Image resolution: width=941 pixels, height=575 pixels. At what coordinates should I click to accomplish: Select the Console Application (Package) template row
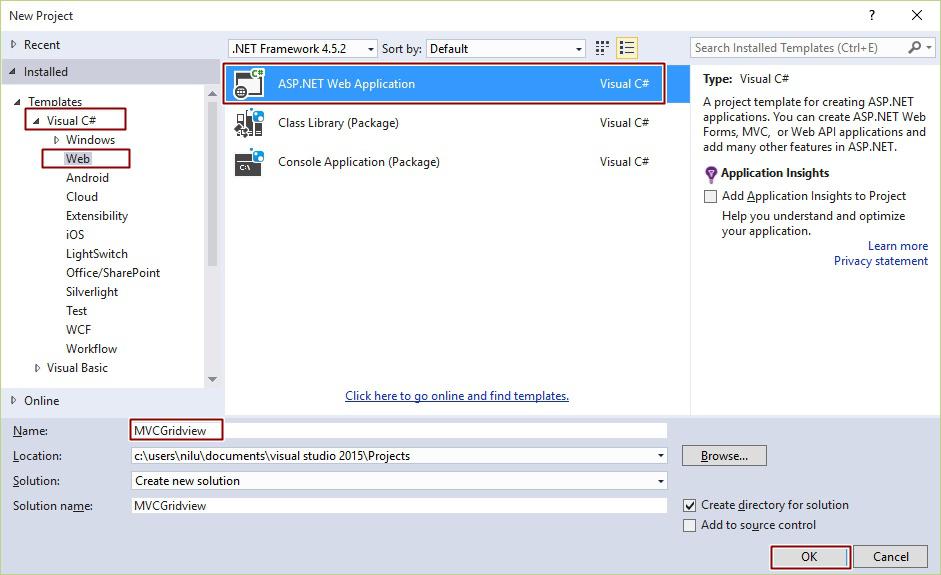coord(456,162)
